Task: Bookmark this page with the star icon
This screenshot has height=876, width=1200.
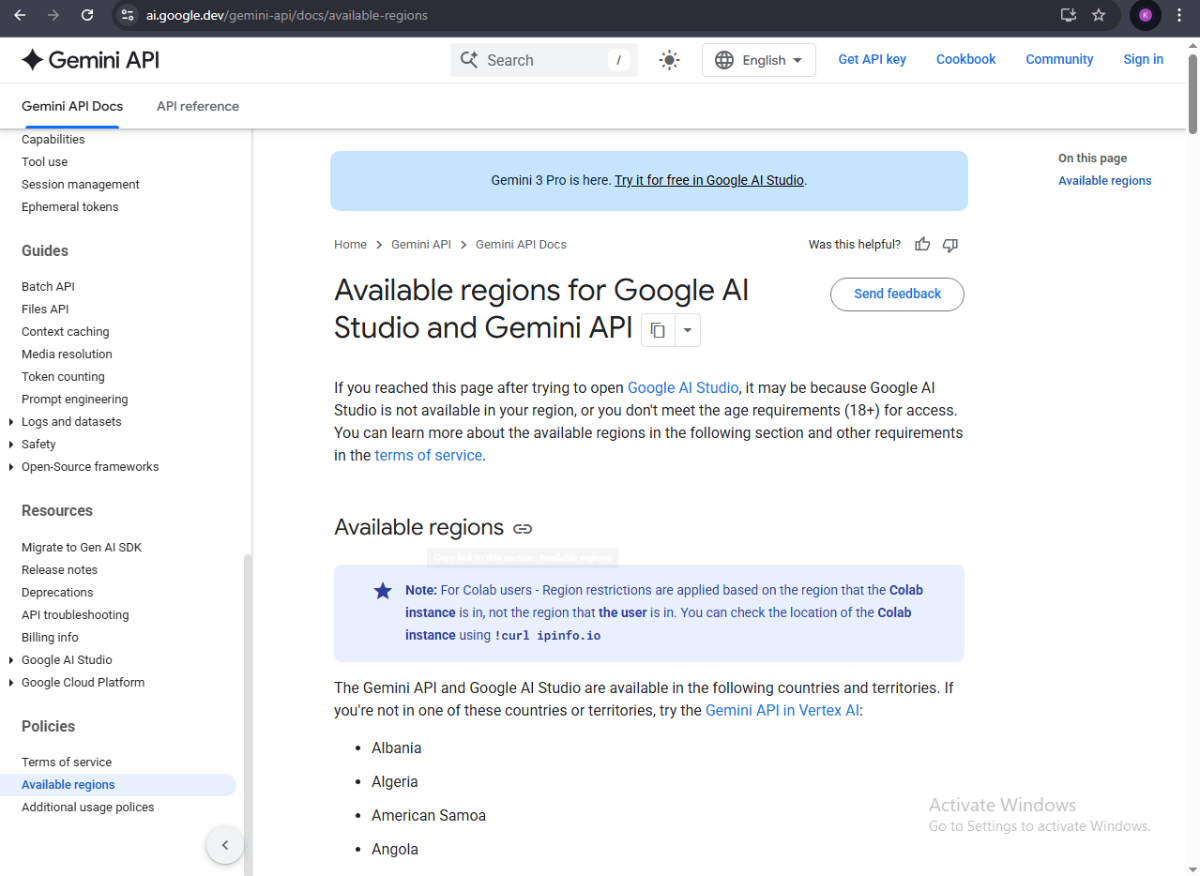Action: [x=1098, y=15]
